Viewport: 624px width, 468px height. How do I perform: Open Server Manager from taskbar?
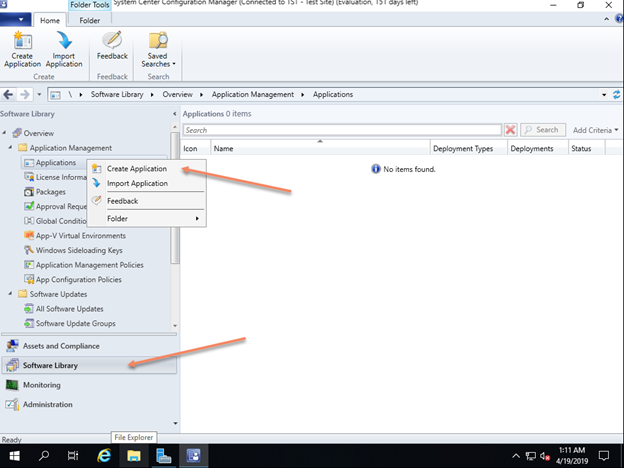[163, 456]
